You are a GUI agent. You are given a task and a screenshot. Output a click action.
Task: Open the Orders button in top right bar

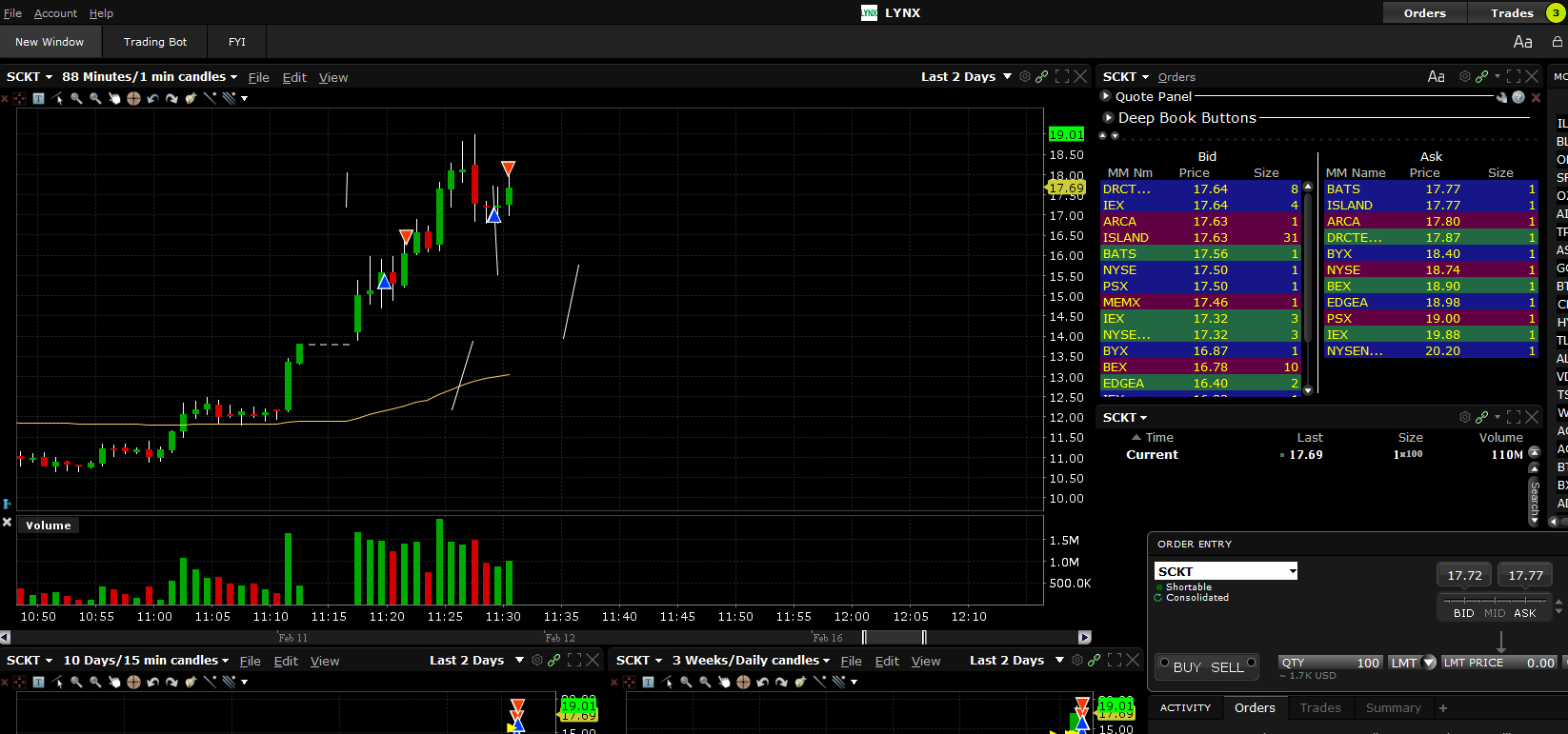1424,12
